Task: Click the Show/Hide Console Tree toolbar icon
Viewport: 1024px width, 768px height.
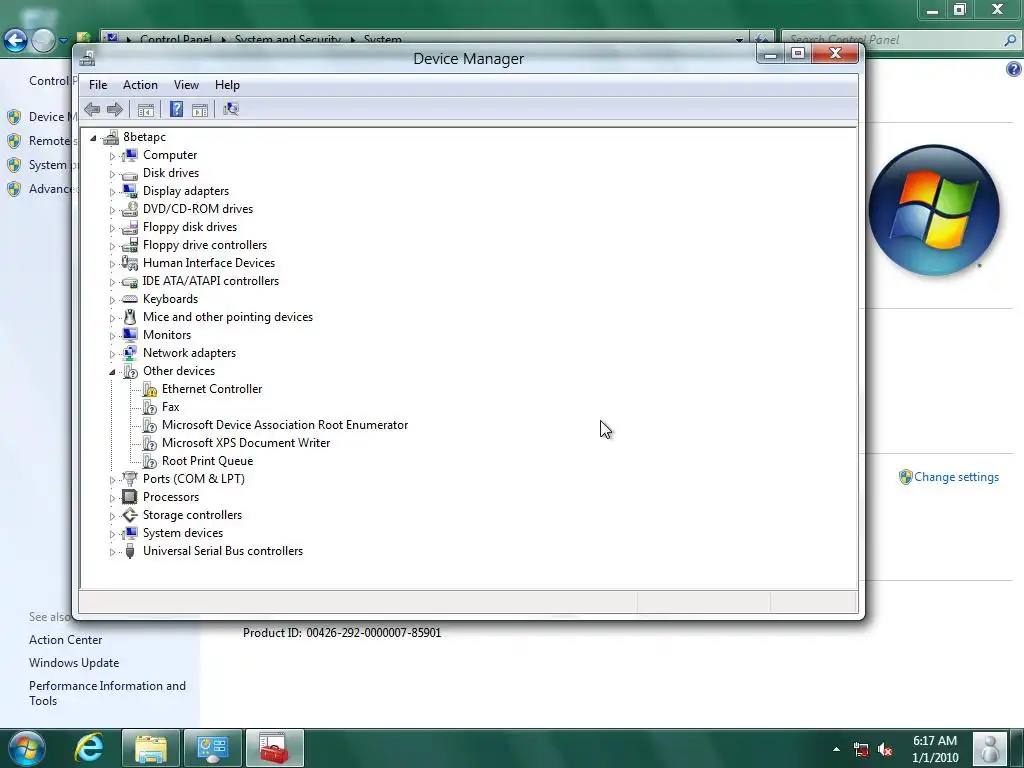Action: (x=146, y=110)
